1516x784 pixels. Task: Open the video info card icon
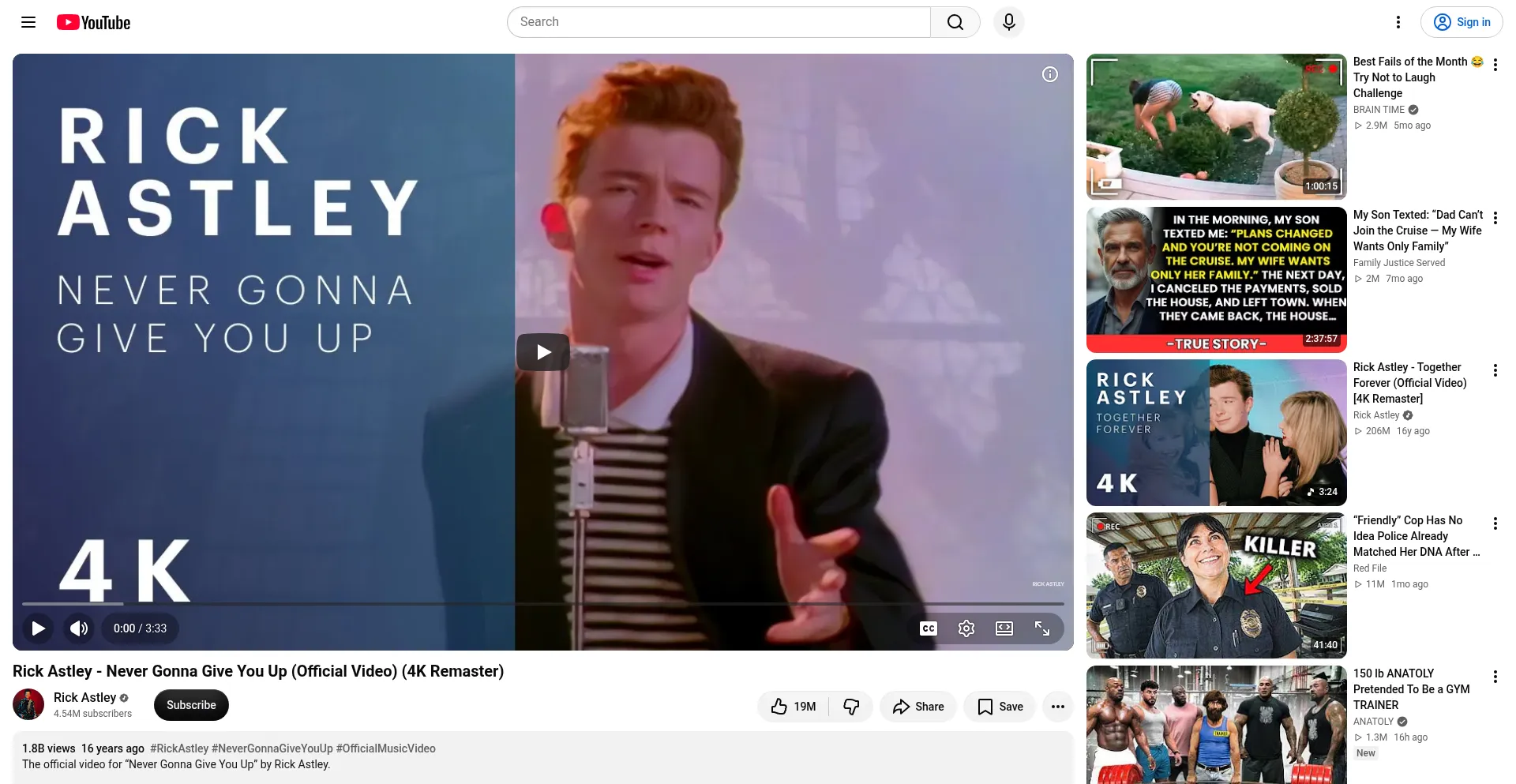(1049, 74)
